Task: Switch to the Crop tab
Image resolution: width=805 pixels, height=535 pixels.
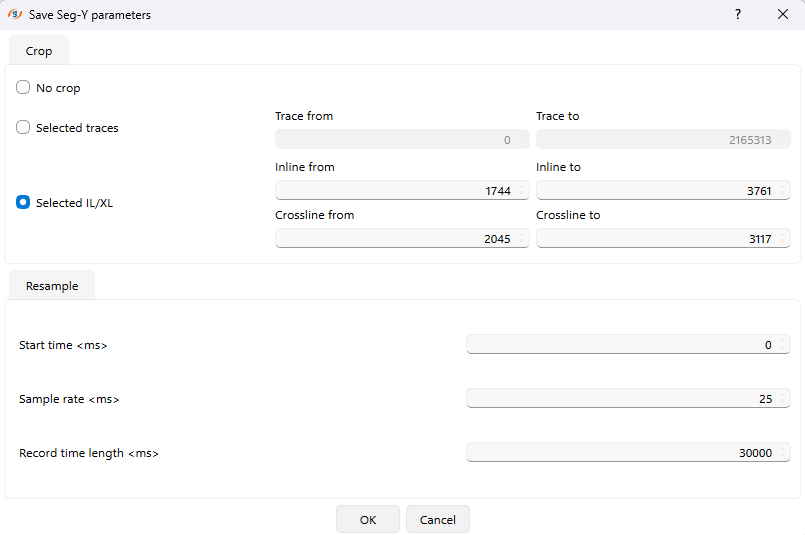Action: [39, 51]
